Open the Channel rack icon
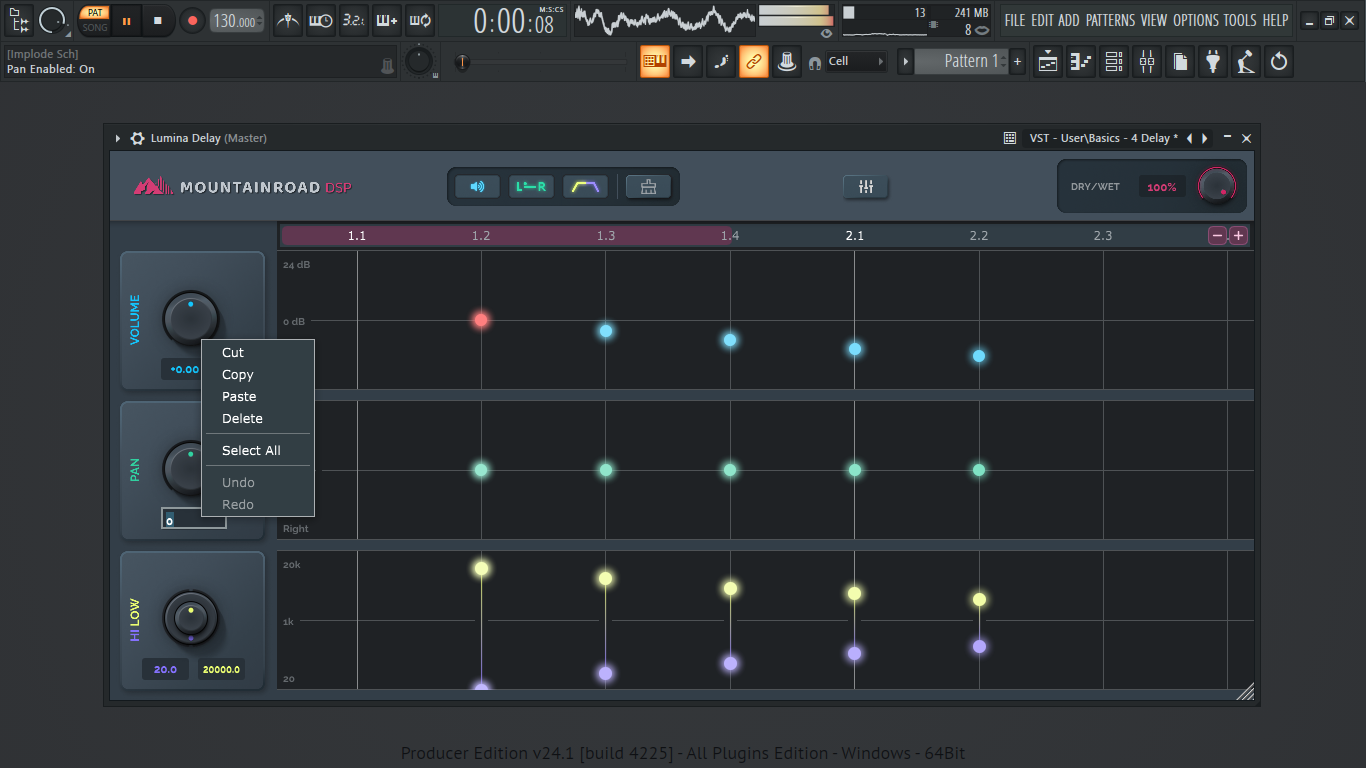Screen dimensions: 1366x768 pos(1114,61)
